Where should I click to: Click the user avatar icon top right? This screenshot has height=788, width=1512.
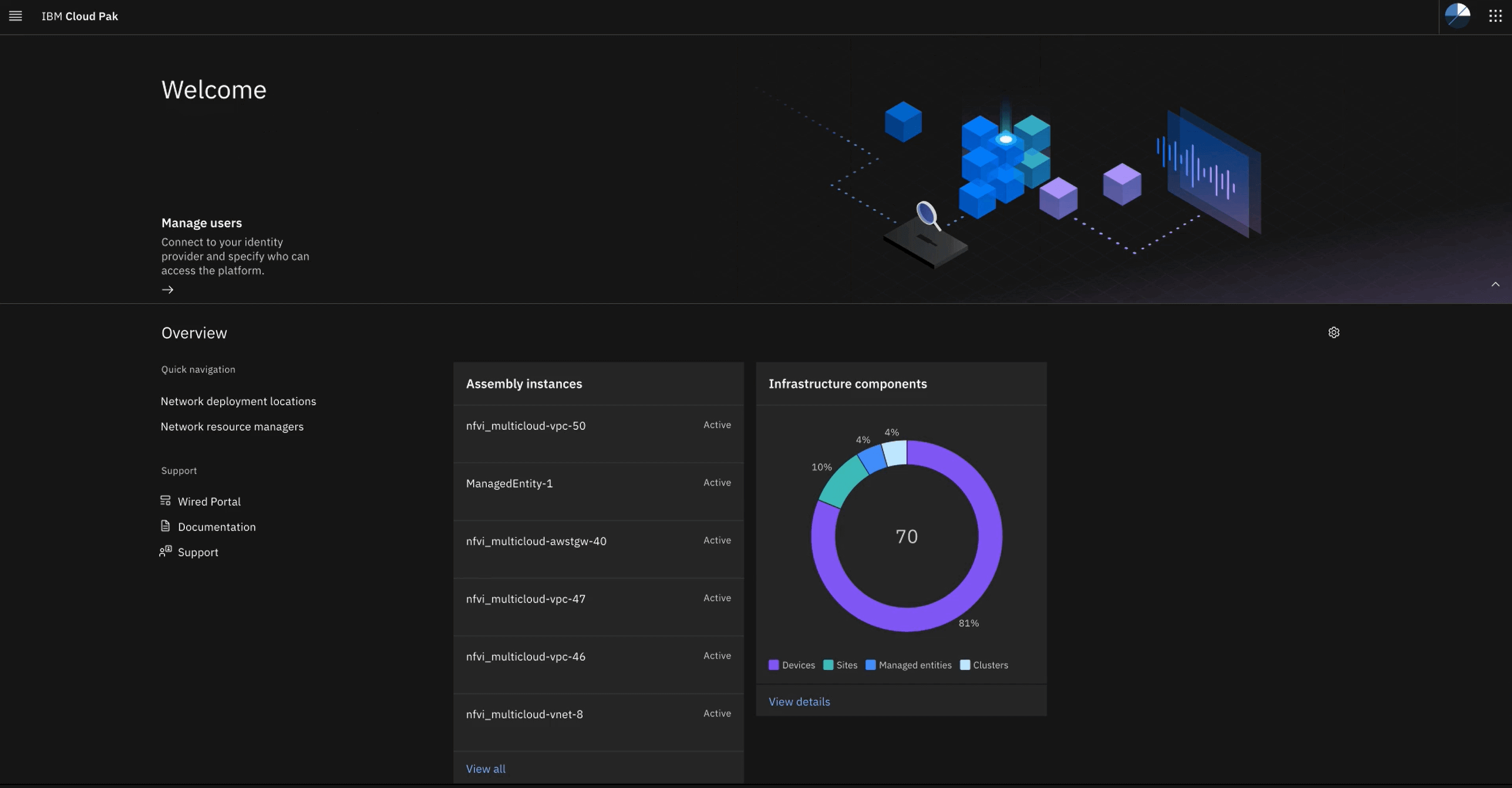pyautogui.click(x=1458, y=15)
